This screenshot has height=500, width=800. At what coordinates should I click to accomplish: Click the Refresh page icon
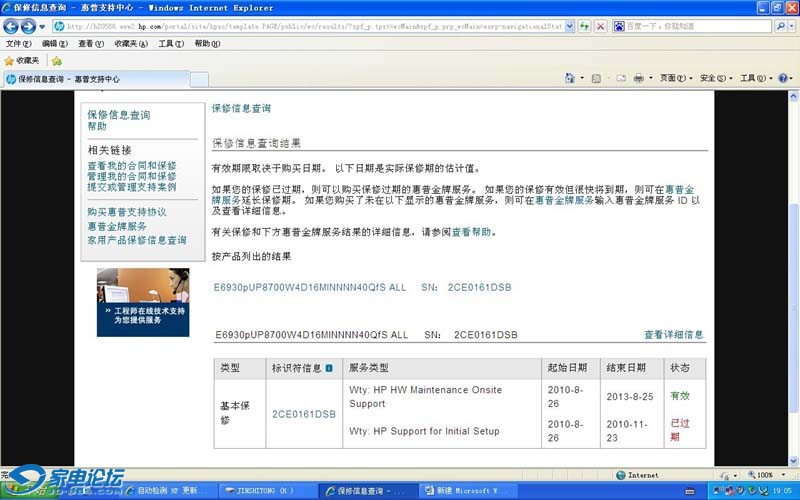coord(584,26)
